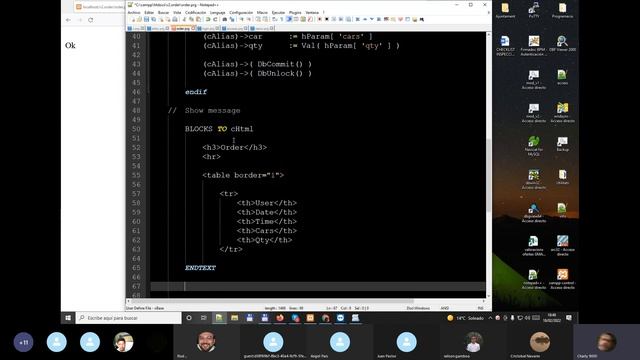Image resolution: width=640 pixels, height=360 pixels.
Task: Click the Save file toolbar icon
Action: [x=146, y=19]
